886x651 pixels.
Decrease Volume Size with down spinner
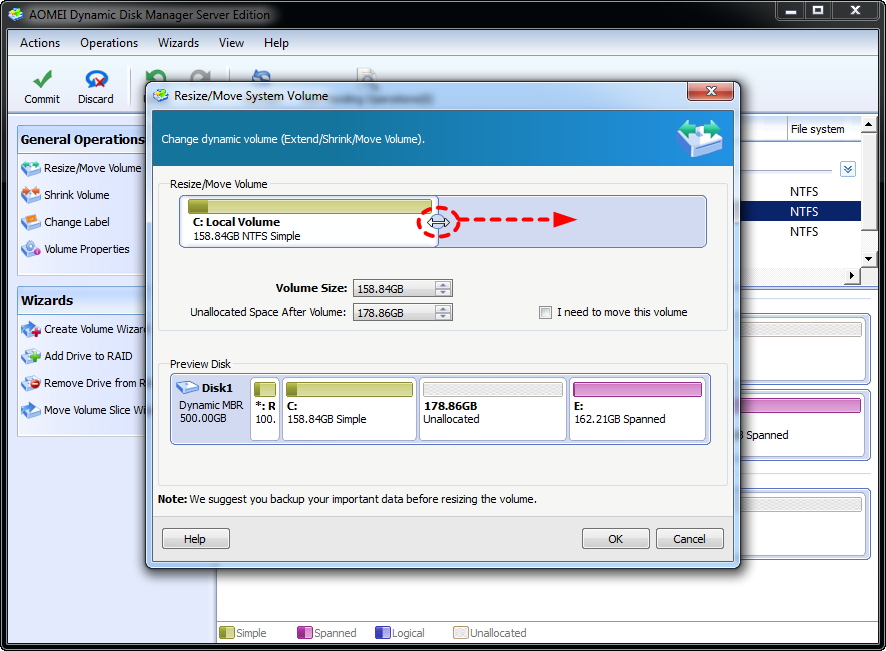pos(444,292)
